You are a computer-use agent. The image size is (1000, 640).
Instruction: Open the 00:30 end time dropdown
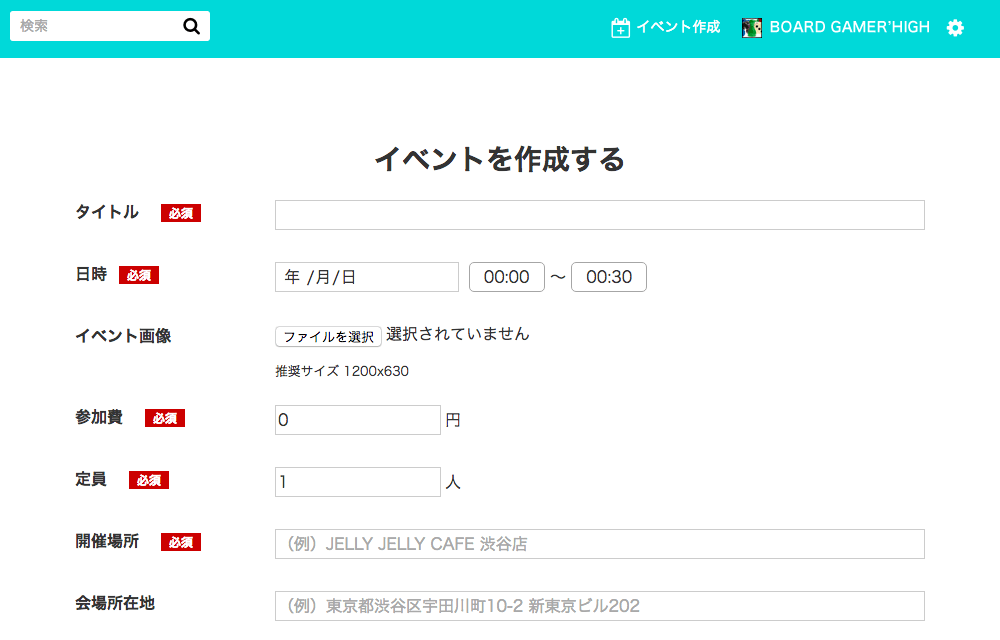[x=609, y=277]
